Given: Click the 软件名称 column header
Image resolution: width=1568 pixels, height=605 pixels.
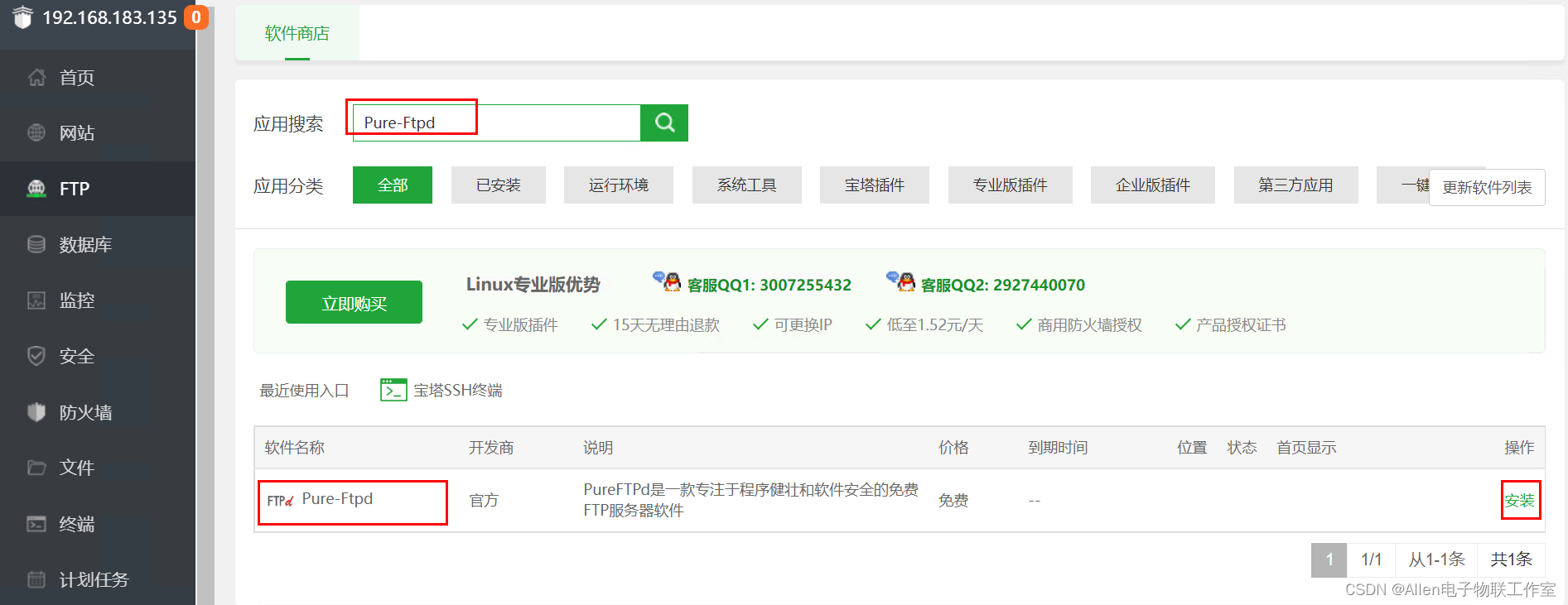Looking at the screenshot, I should [x=295, y=448].
